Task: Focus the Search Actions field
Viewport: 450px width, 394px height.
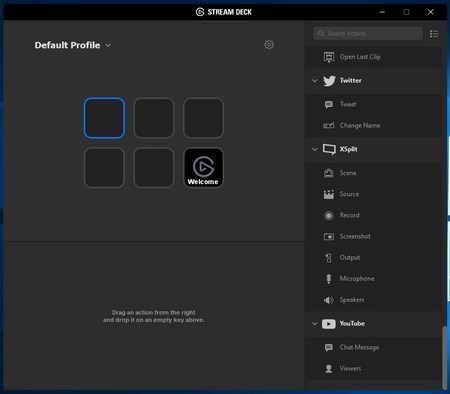Action: click(x=368, y=33)
